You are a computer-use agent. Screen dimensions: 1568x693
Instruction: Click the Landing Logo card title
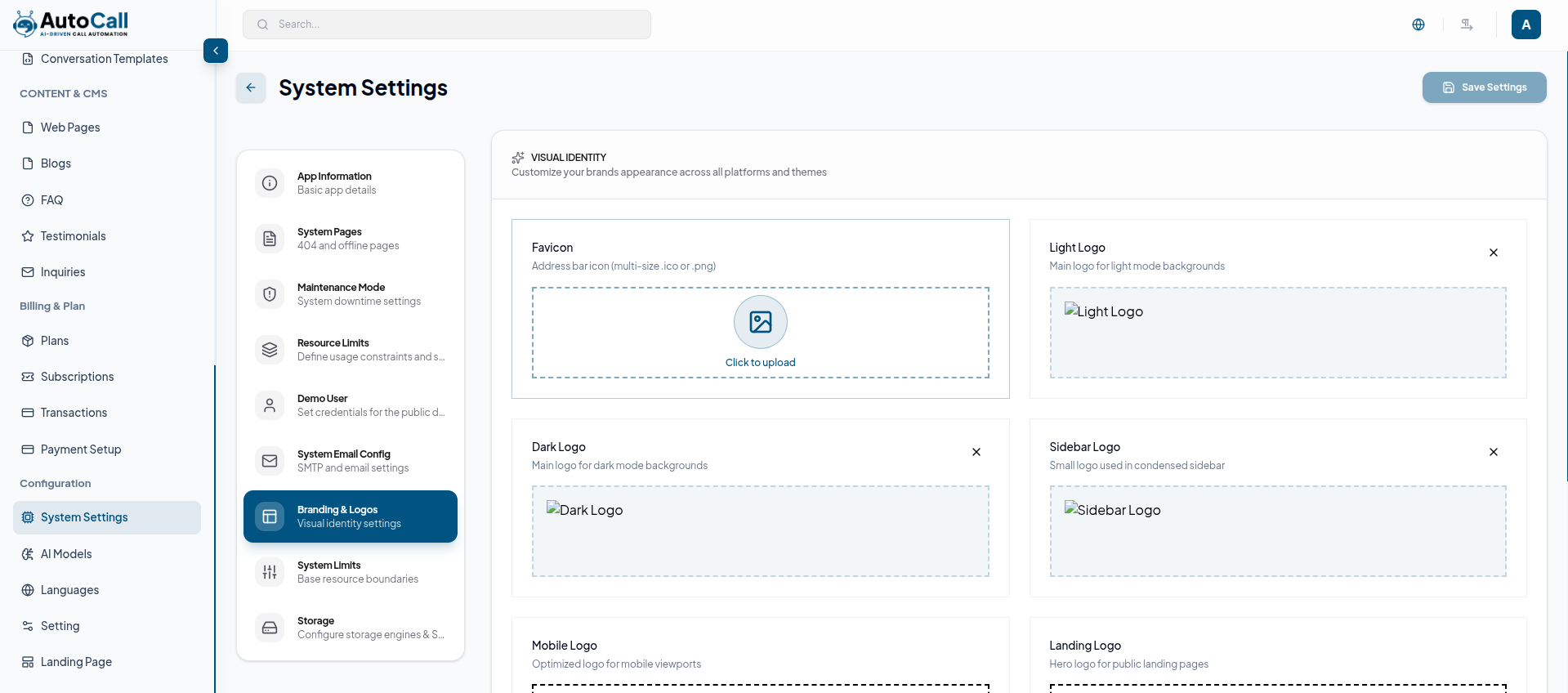tap(1085, 646)
